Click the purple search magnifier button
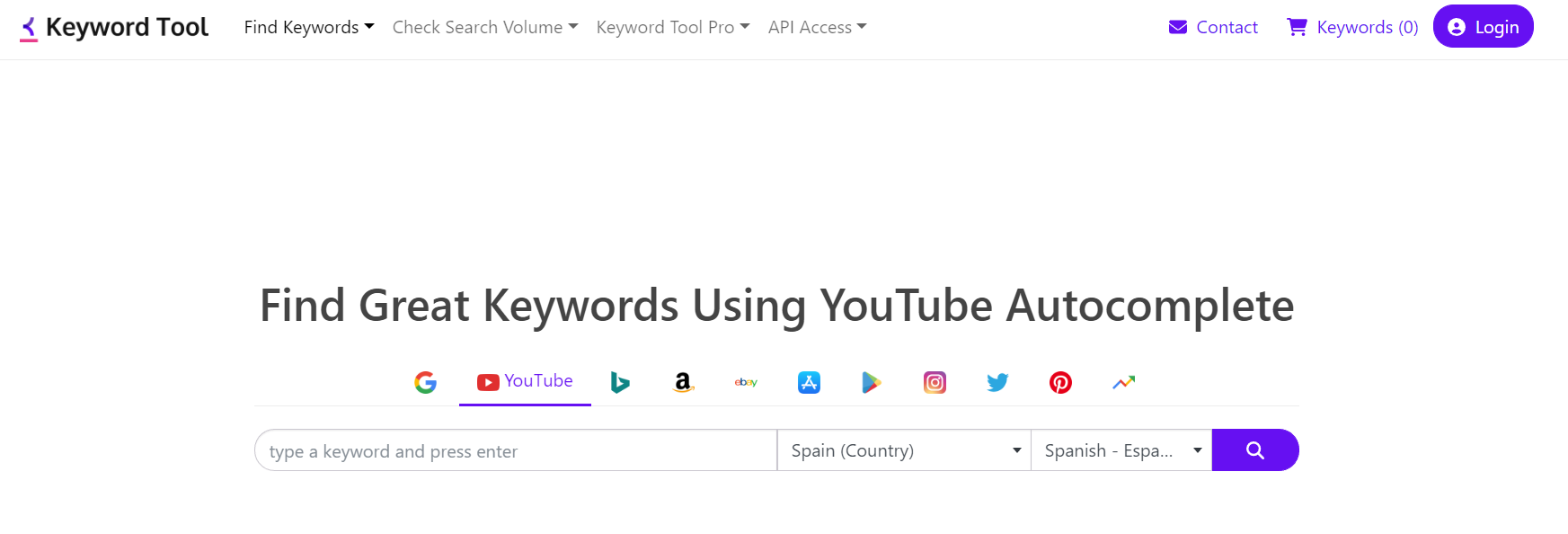 tap(1255, 449)
